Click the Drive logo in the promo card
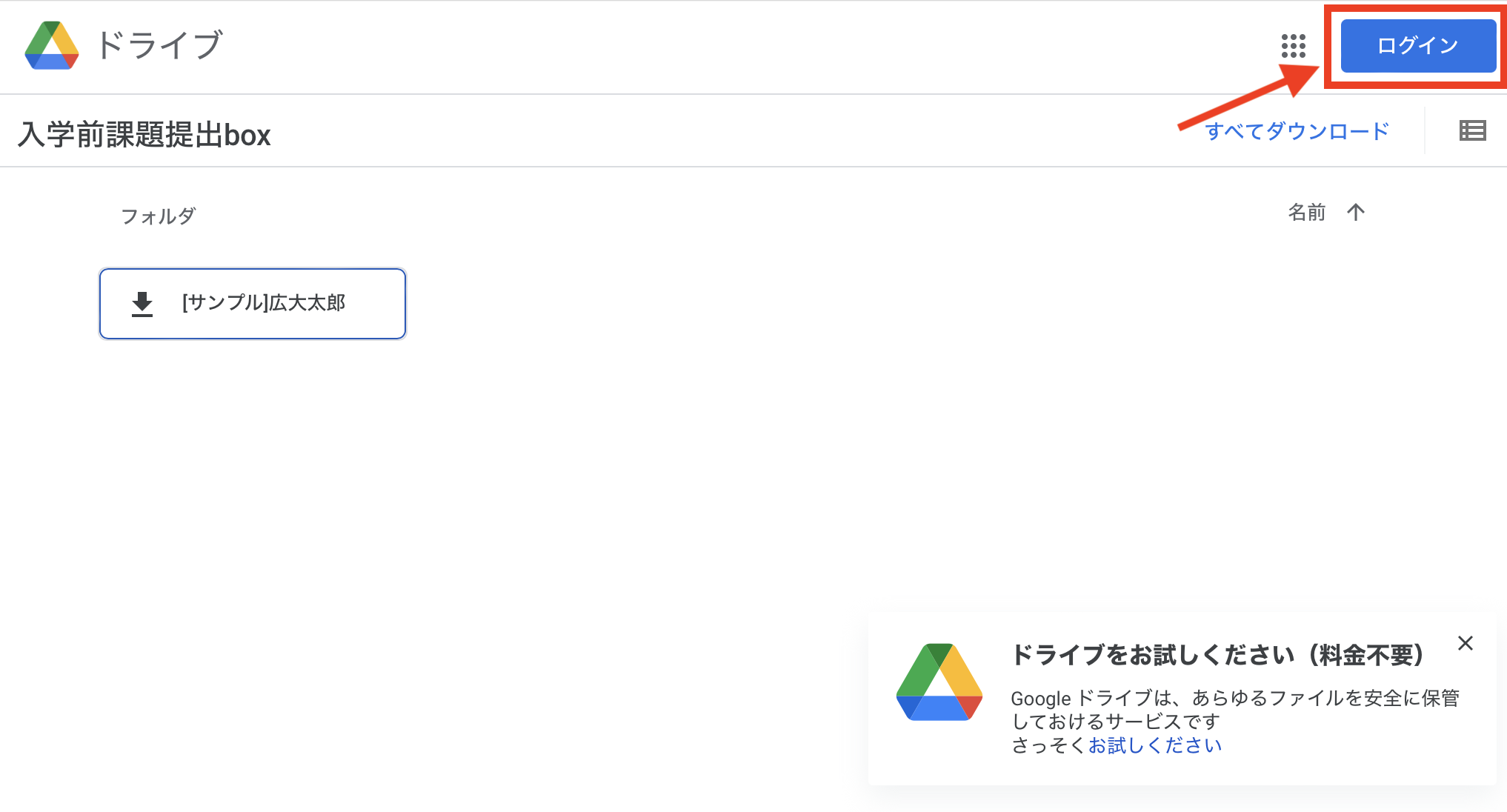 pyautogui.click(x=939, y=682)
